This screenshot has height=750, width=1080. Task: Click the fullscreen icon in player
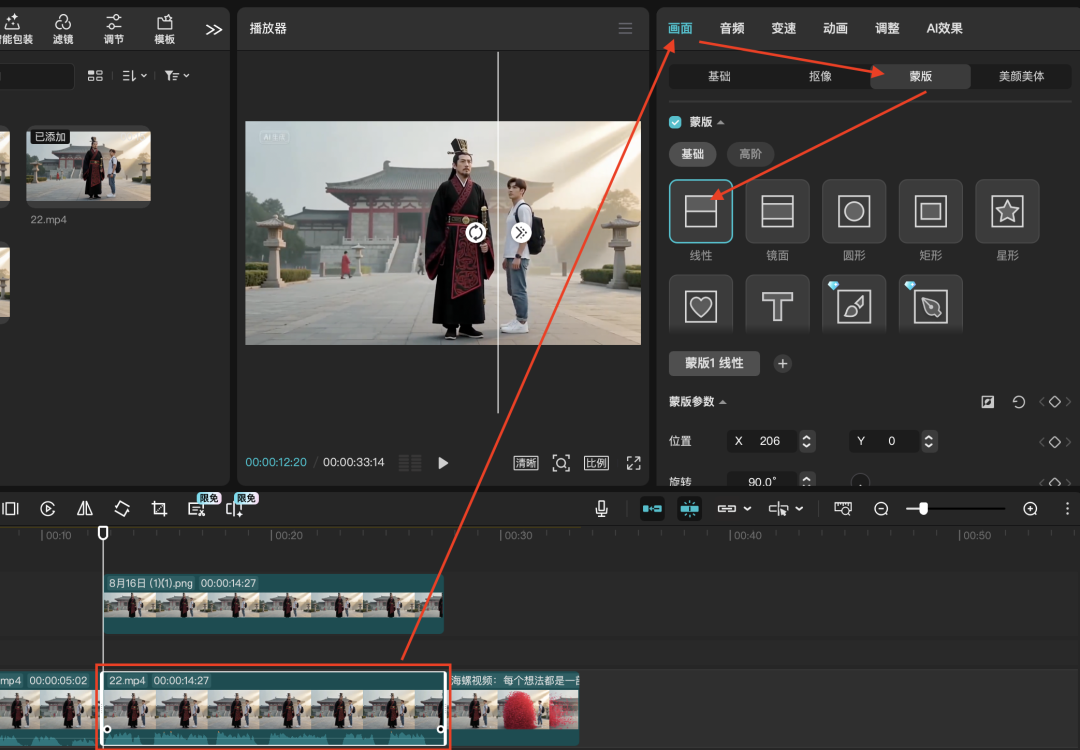pyautogui.click(x=633, y=463)
